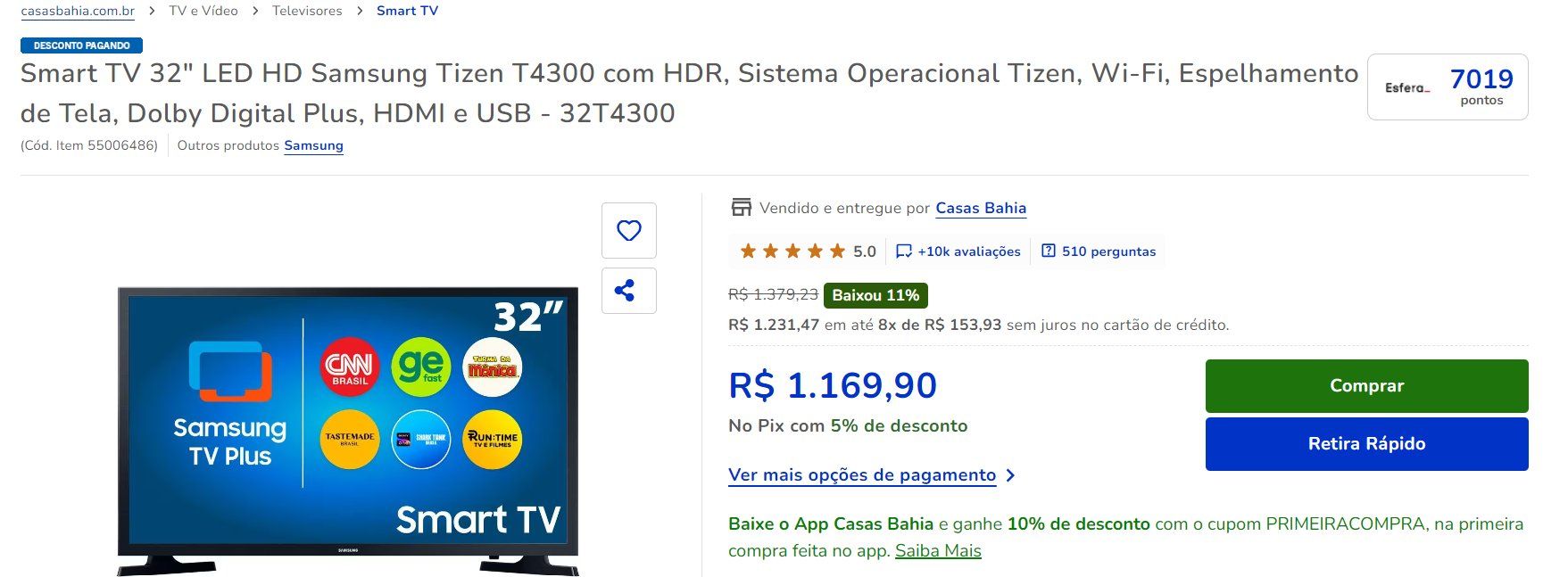Add product to favorites with heart icon
Image resolution: width=1568 pixels, height=577 pixels.
tap(628, 230)
